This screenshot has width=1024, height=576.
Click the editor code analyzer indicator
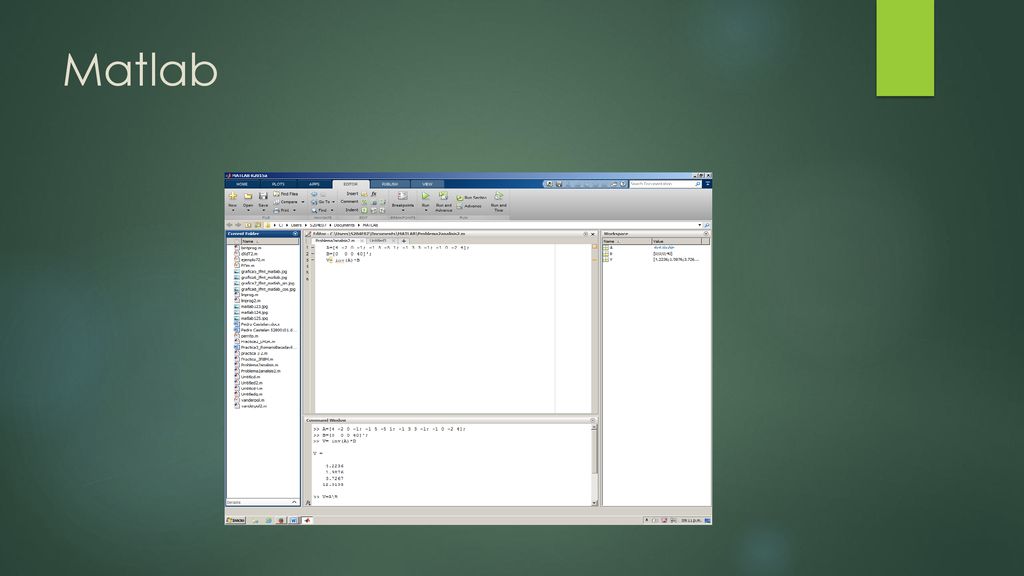pos(594,248)
